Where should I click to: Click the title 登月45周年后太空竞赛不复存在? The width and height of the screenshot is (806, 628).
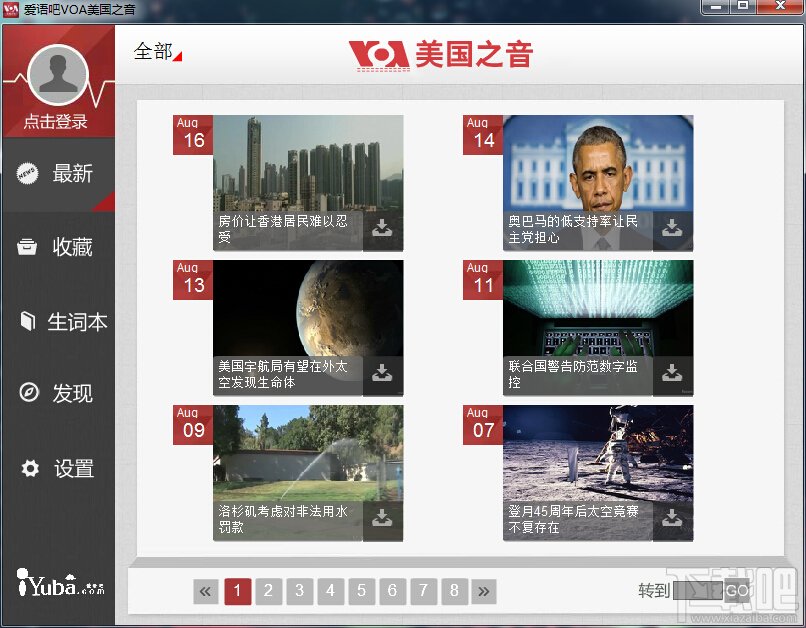573,519
